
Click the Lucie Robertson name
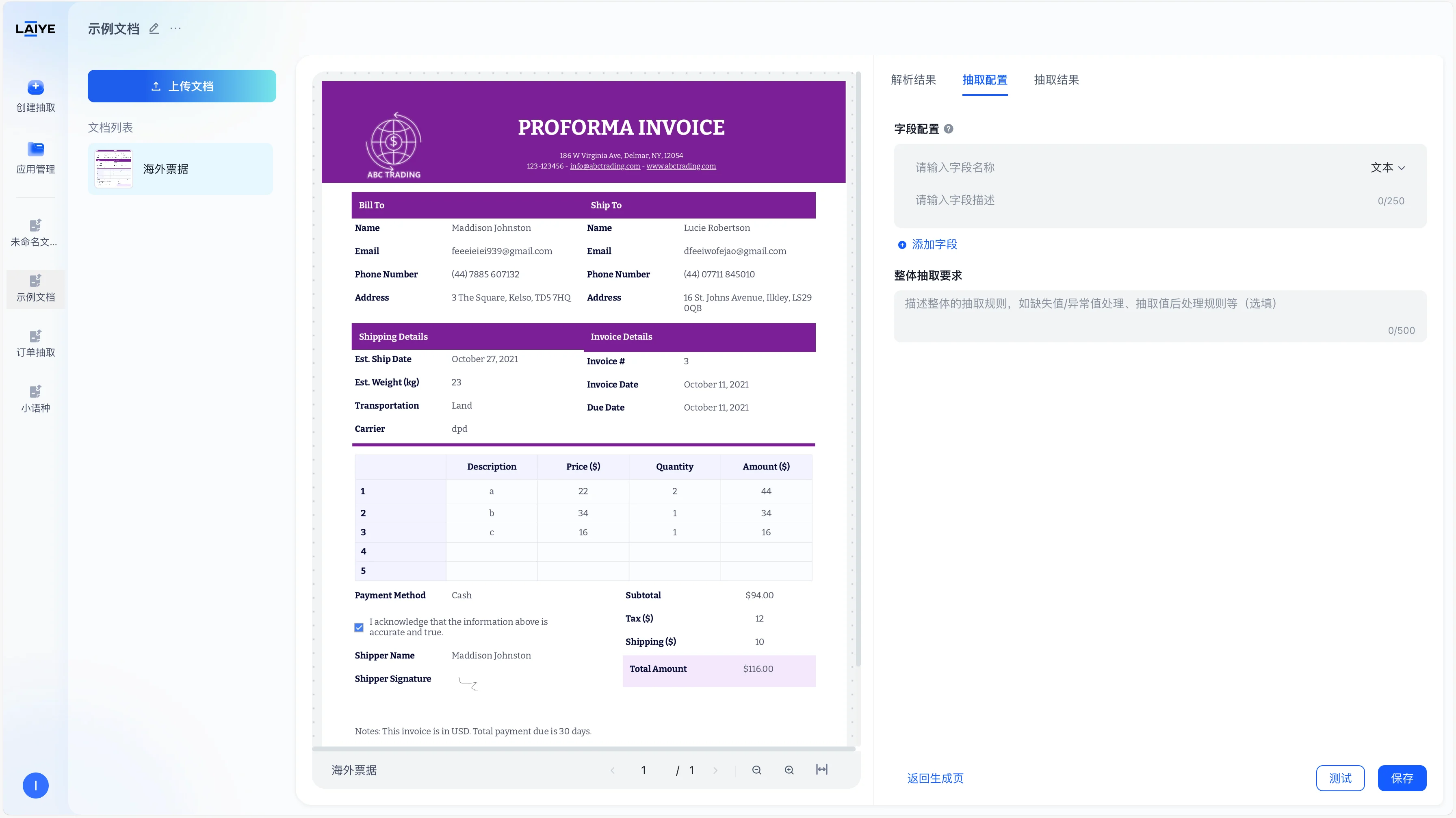click(x=717, y=228)
